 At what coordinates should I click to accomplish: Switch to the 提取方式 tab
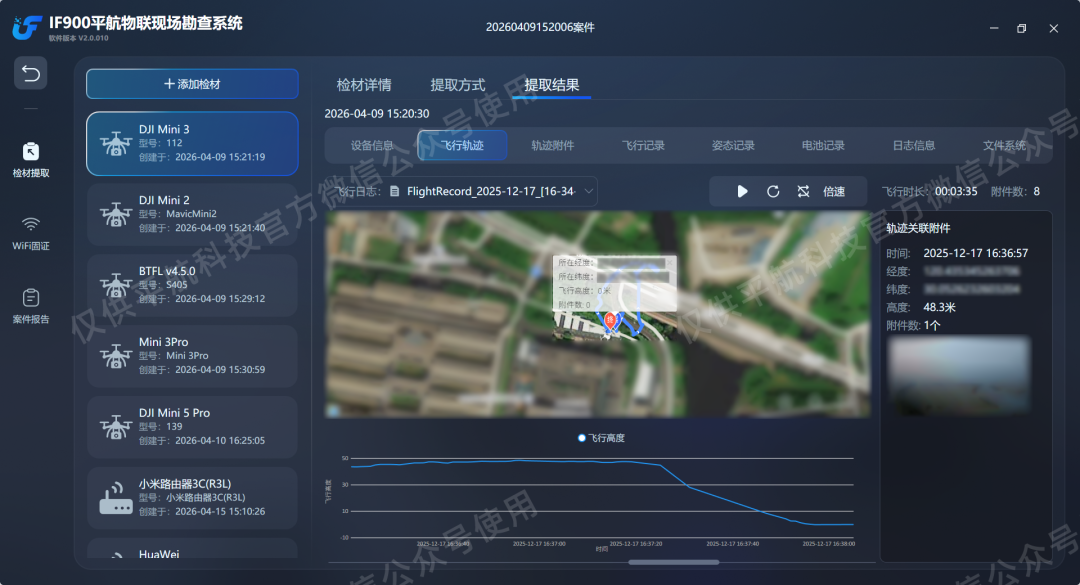[x=457, y=85]
